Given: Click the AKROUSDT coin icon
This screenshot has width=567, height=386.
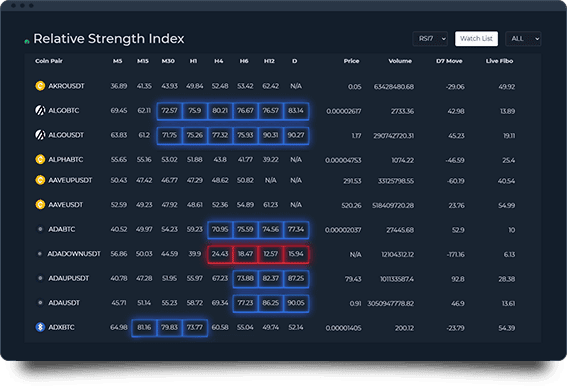Looking at the screenshot, I should click(40, 86).
